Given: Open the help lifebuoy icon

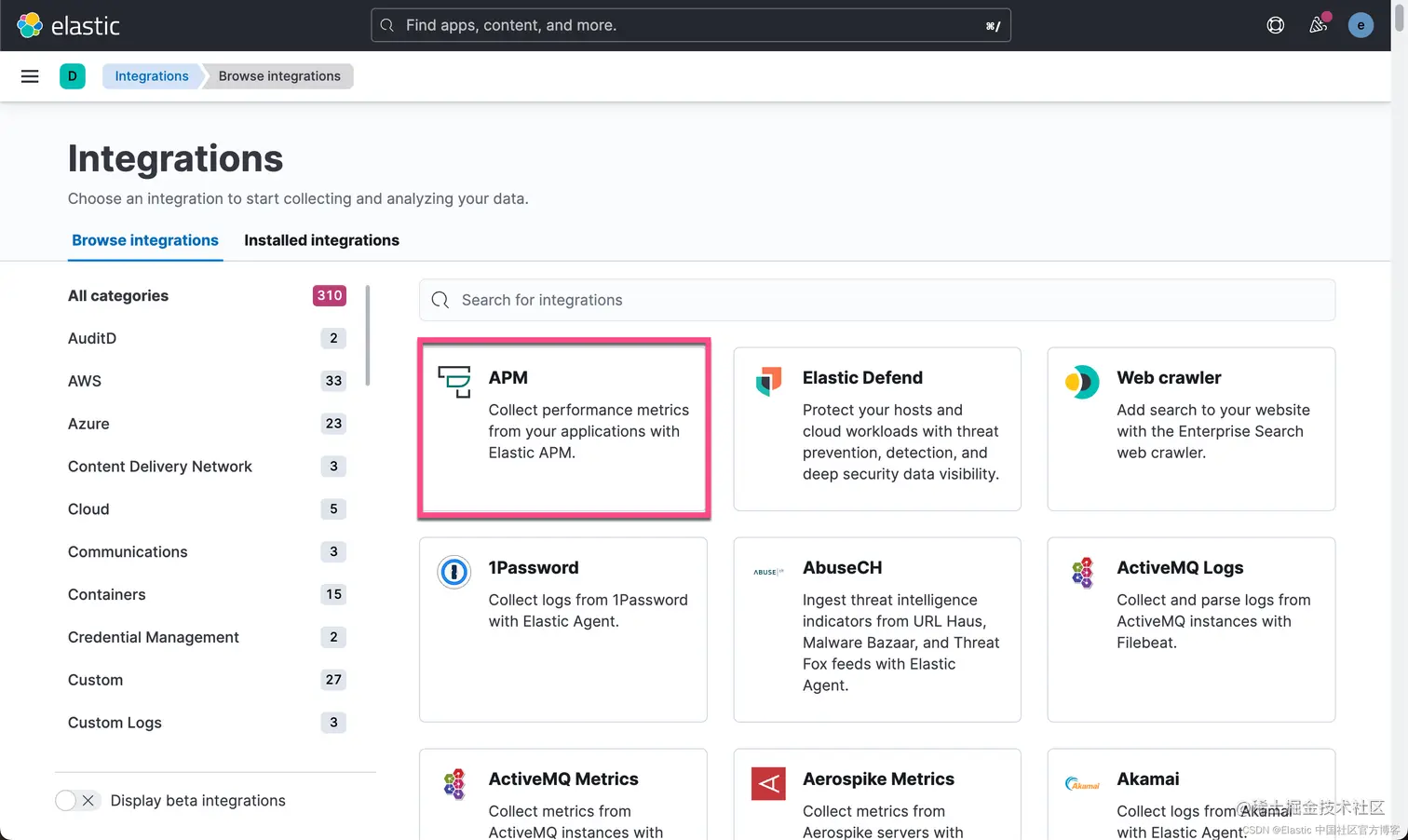Looking at the screenshot, I should tap(1276, 25).
